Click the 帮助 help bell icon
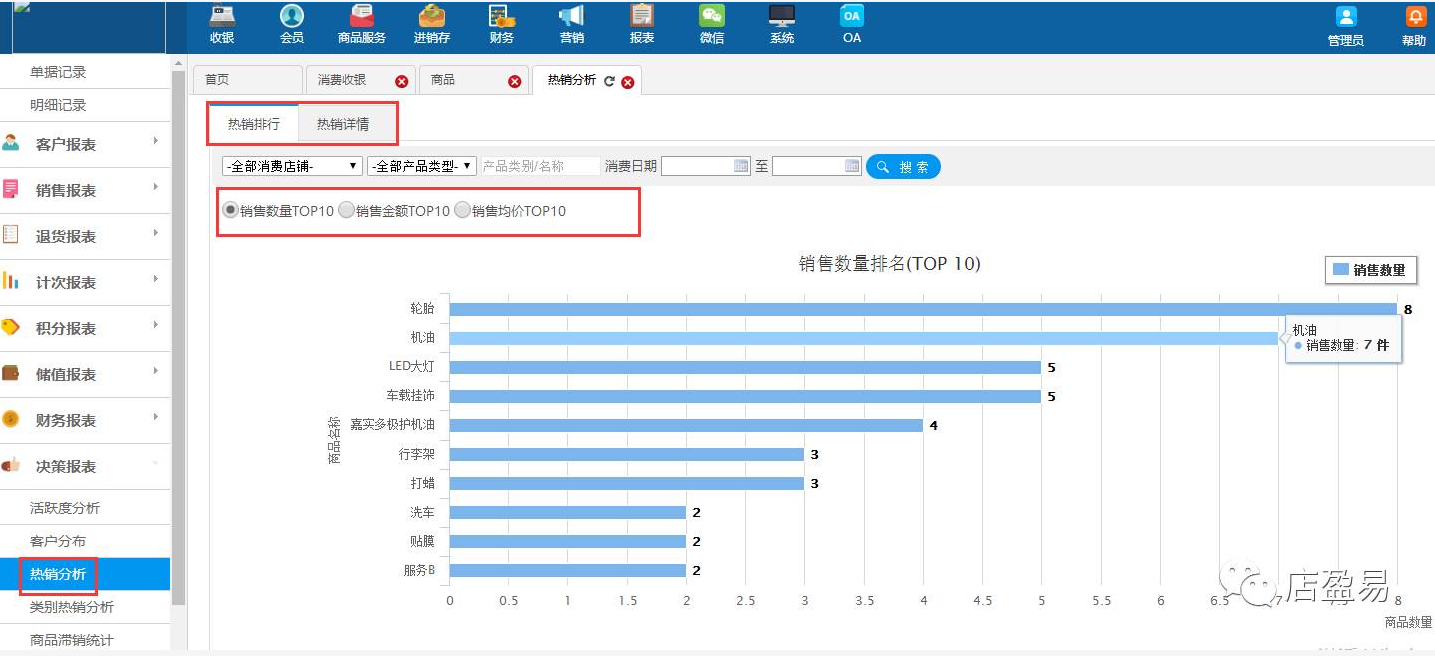The width and height of the screenshot is (1435, 656). point(1416,18)
